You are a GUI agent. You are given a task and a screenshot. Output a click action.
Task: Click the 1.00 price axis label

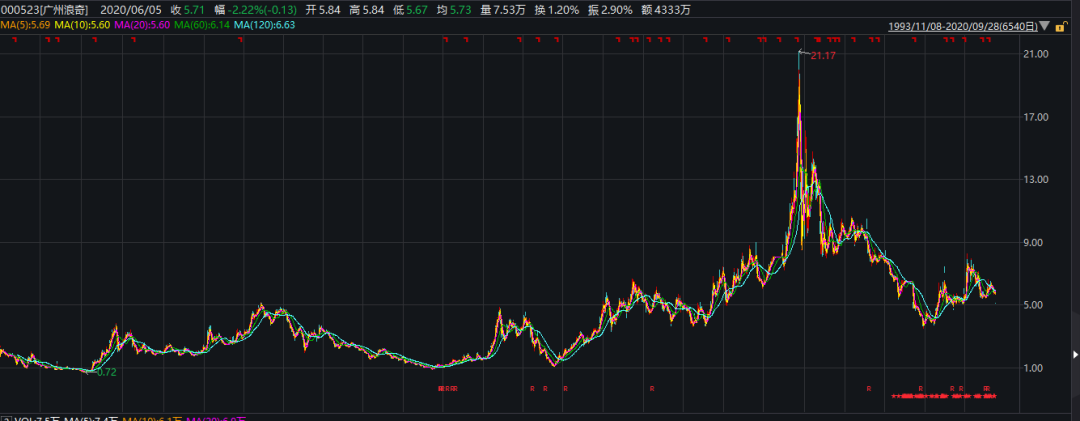pyautogui.click(x=1035, y=368)
